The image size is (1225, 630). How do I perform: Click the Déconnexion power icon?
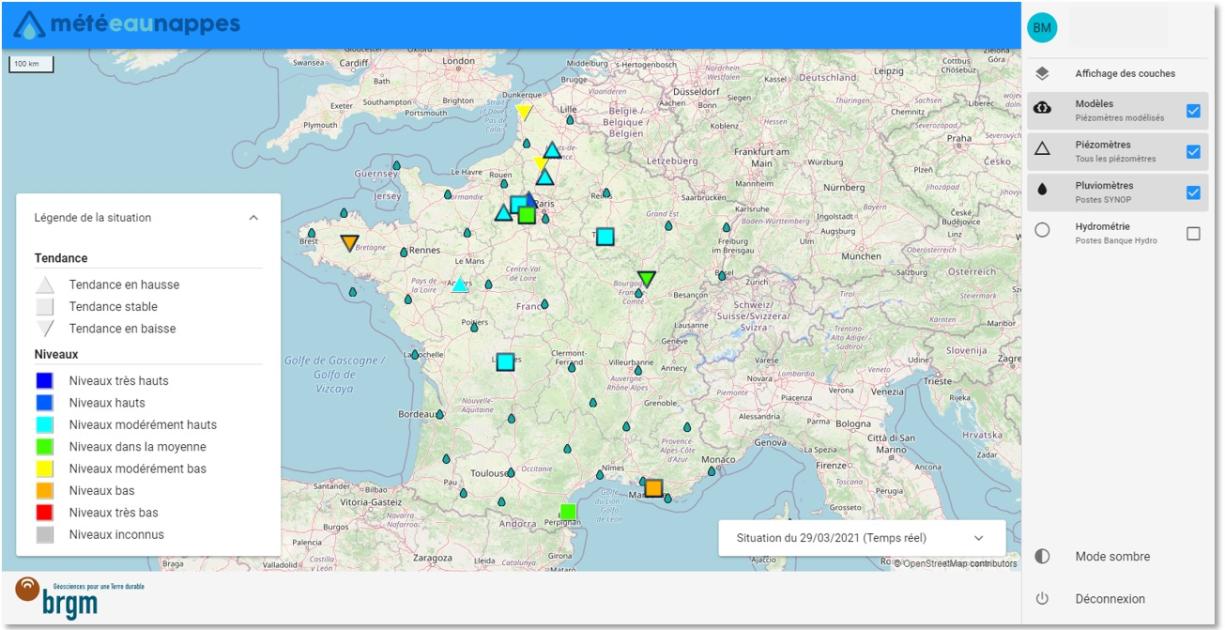1042,599
